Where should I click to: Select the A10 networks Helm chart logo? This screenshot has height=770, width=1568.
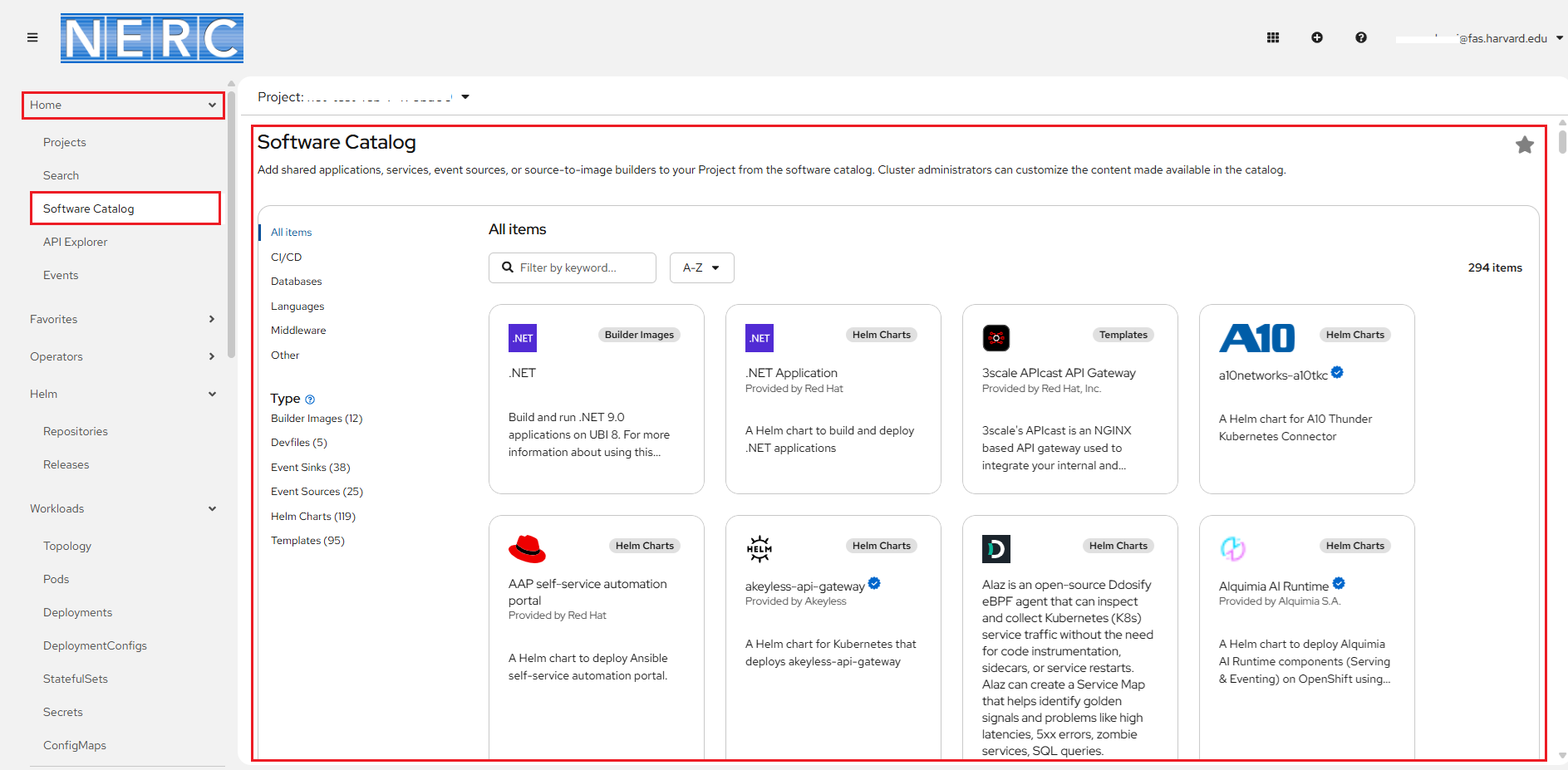1256,338
